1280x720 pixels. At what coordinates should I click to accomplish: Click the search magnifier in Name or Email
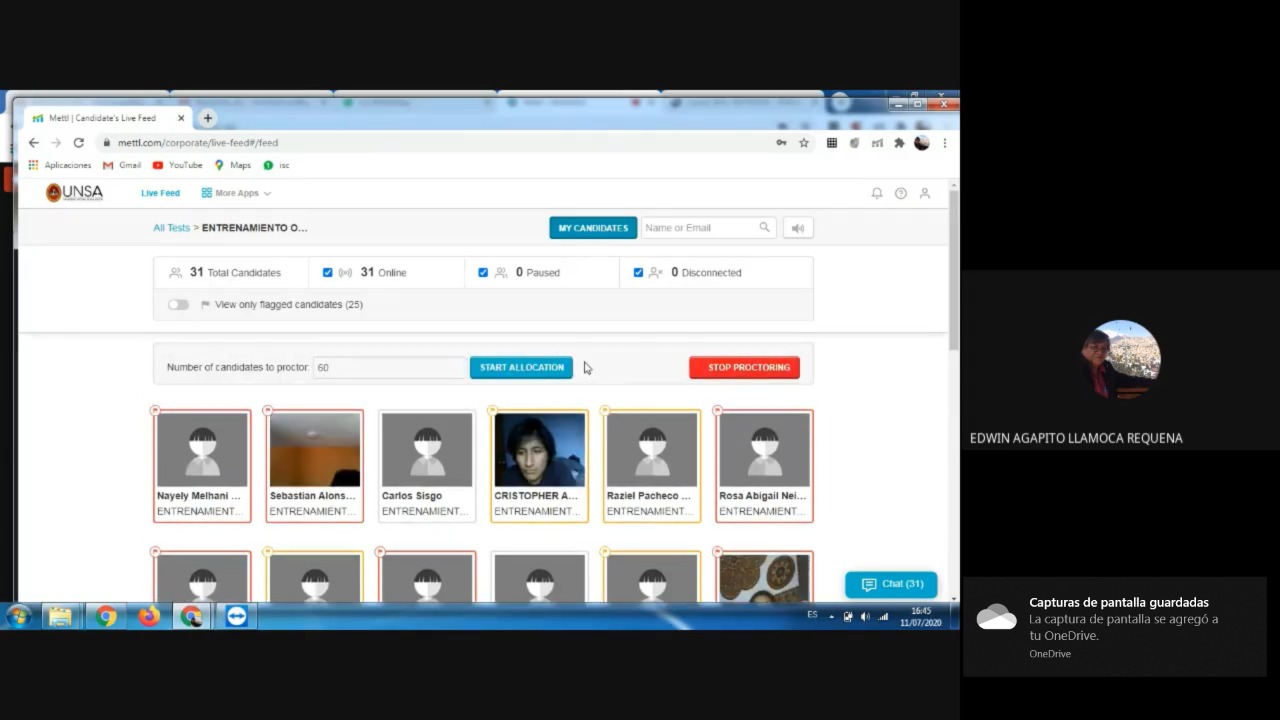[x=764, y=228]
